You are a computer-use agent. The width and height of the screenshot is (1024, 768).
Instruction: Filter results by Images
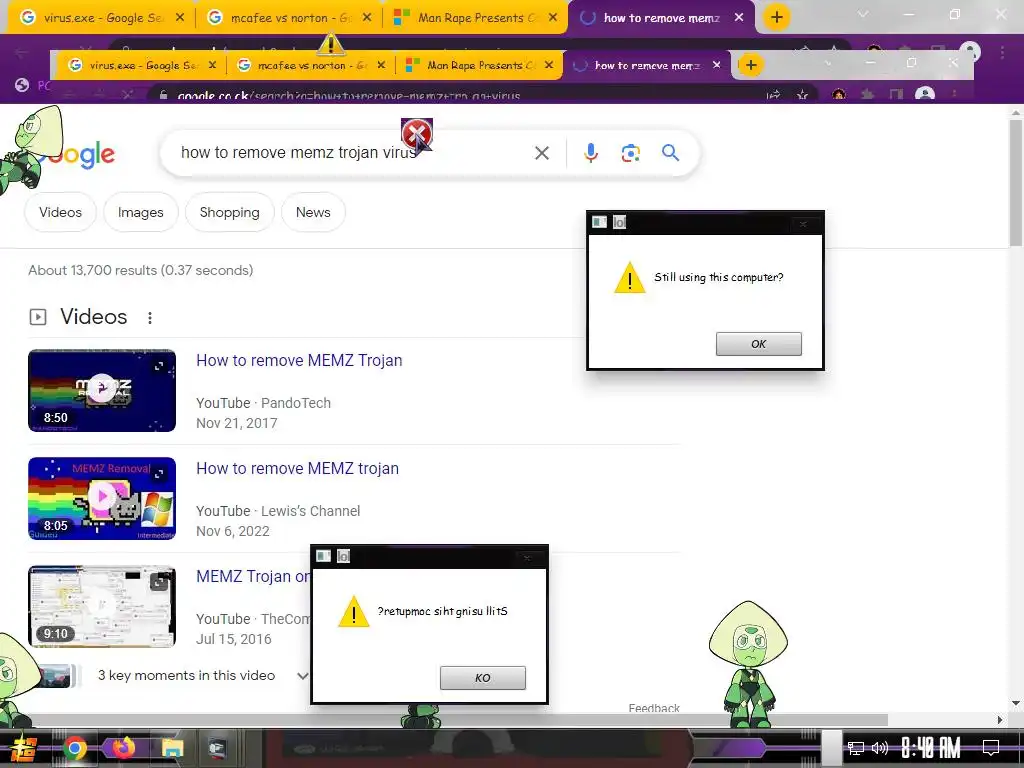pyautogui.click(x=140, y=212)
